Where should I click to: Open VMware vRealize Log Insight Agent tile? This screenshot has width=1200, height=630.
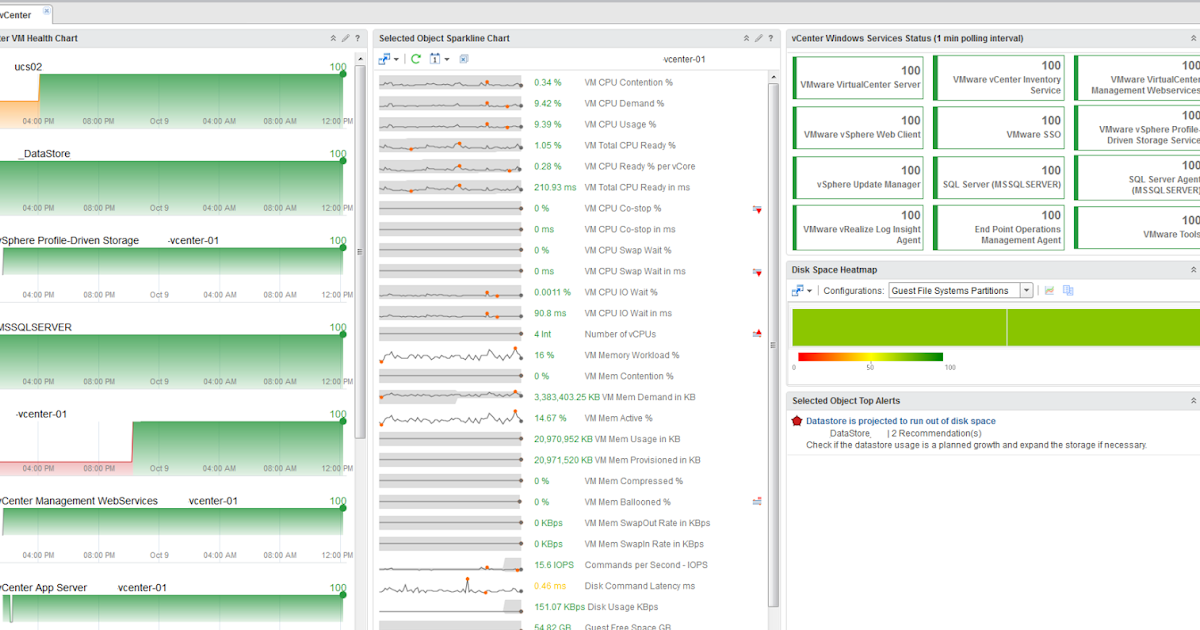[x=859, y=228]
